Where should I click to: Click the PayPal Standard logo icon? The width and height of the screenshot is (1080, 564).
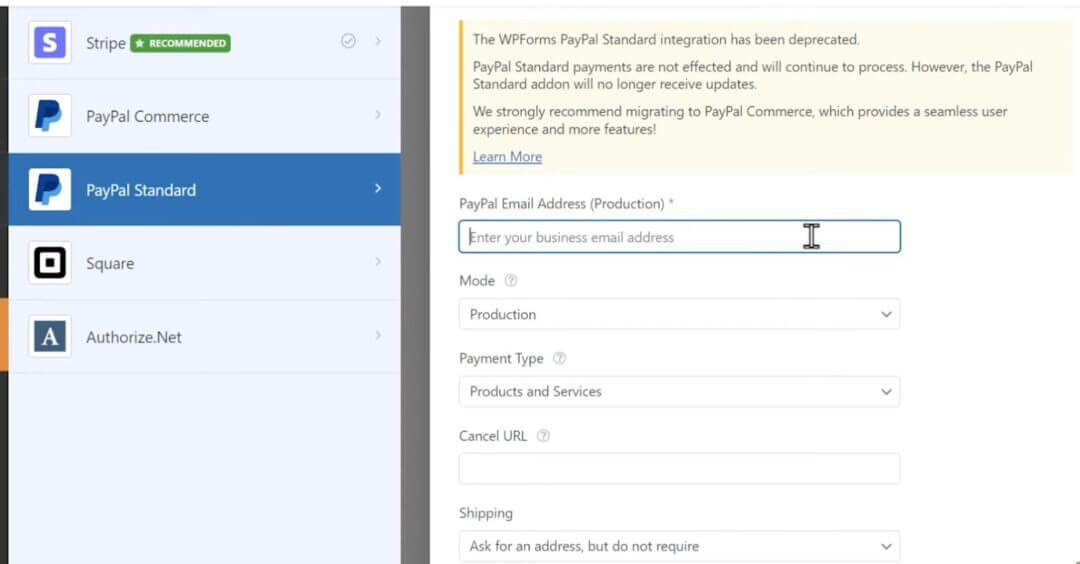click(50, 189)
